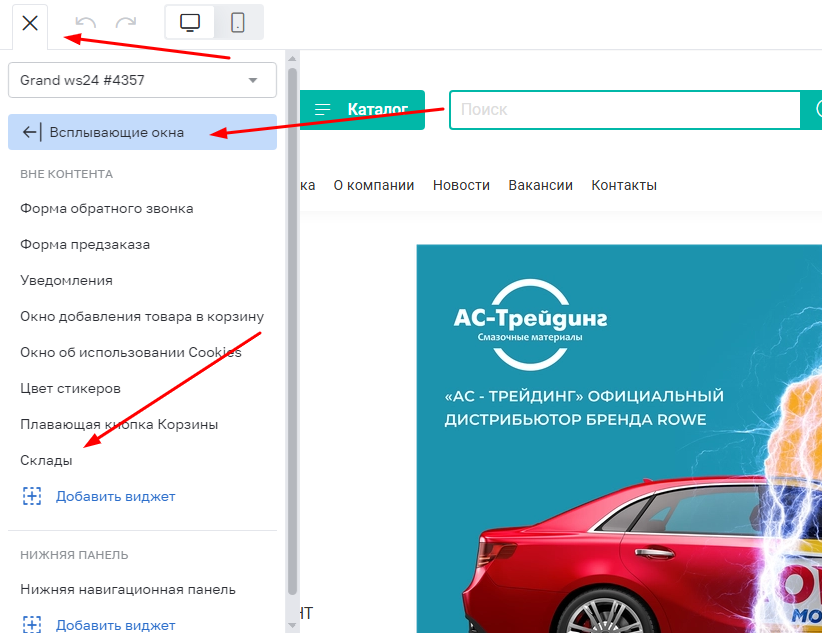Open Форма обратного звонка widget
This screenshot has width=822, height=633.
coord(106,209)
